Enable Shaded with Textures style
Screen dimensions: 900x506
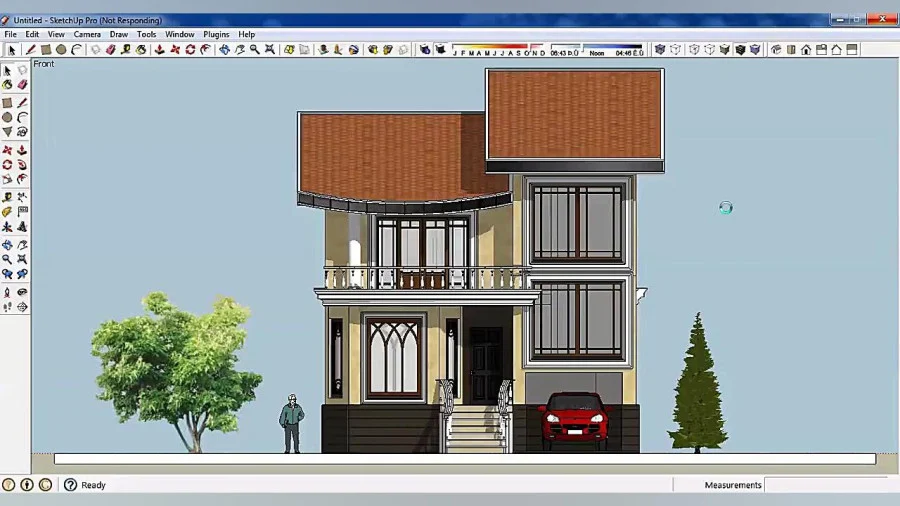[x=740, y=50]
